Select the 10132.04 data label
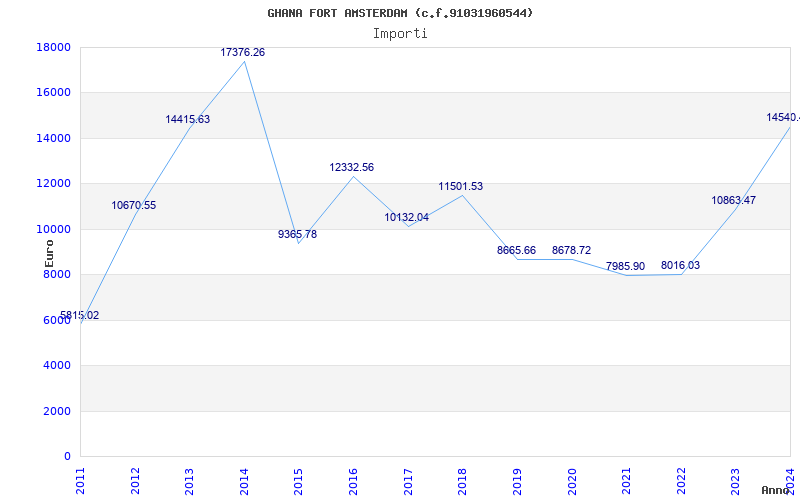Viewport: 800px width, 500px height. click(407, 217)
